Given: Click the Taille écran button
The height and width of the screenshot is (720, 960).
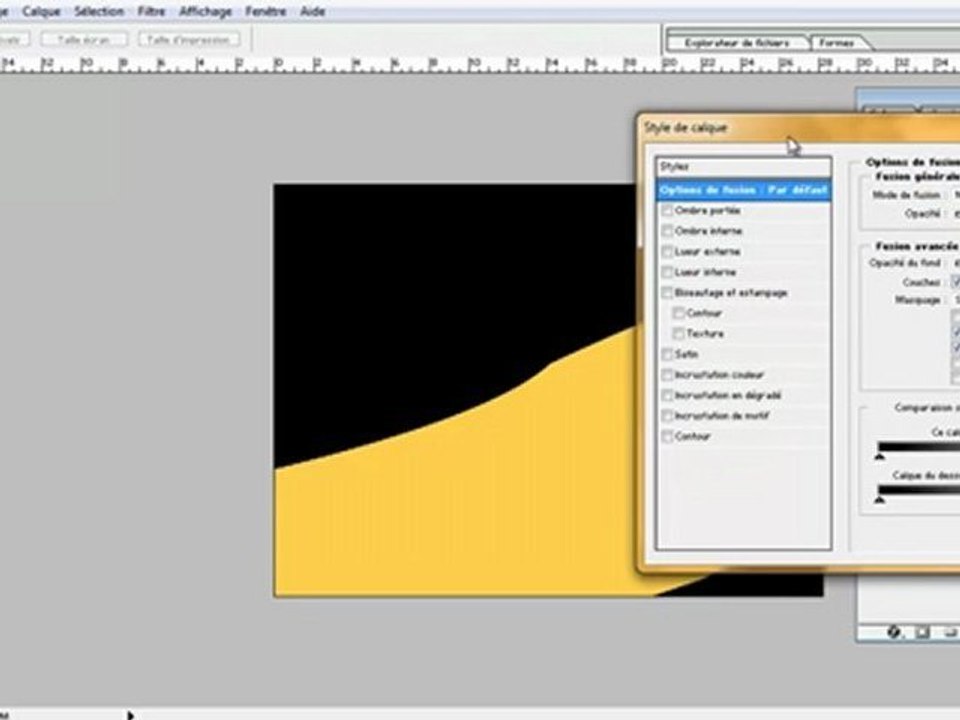Looking at the screenshot, I should pyautogui.click(x=84, y=39).
